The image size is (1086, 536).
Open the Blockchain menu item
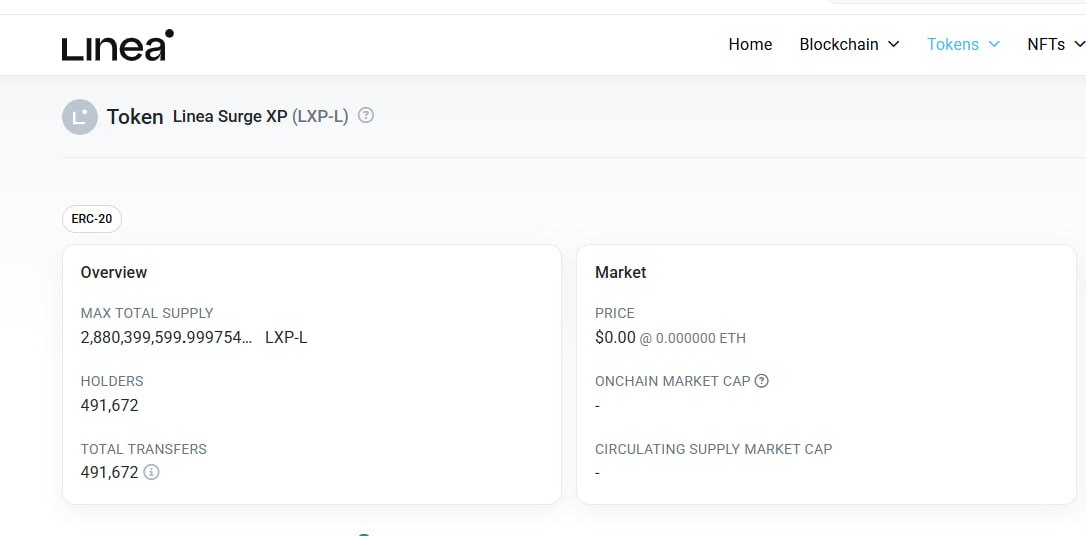(839, 44)
